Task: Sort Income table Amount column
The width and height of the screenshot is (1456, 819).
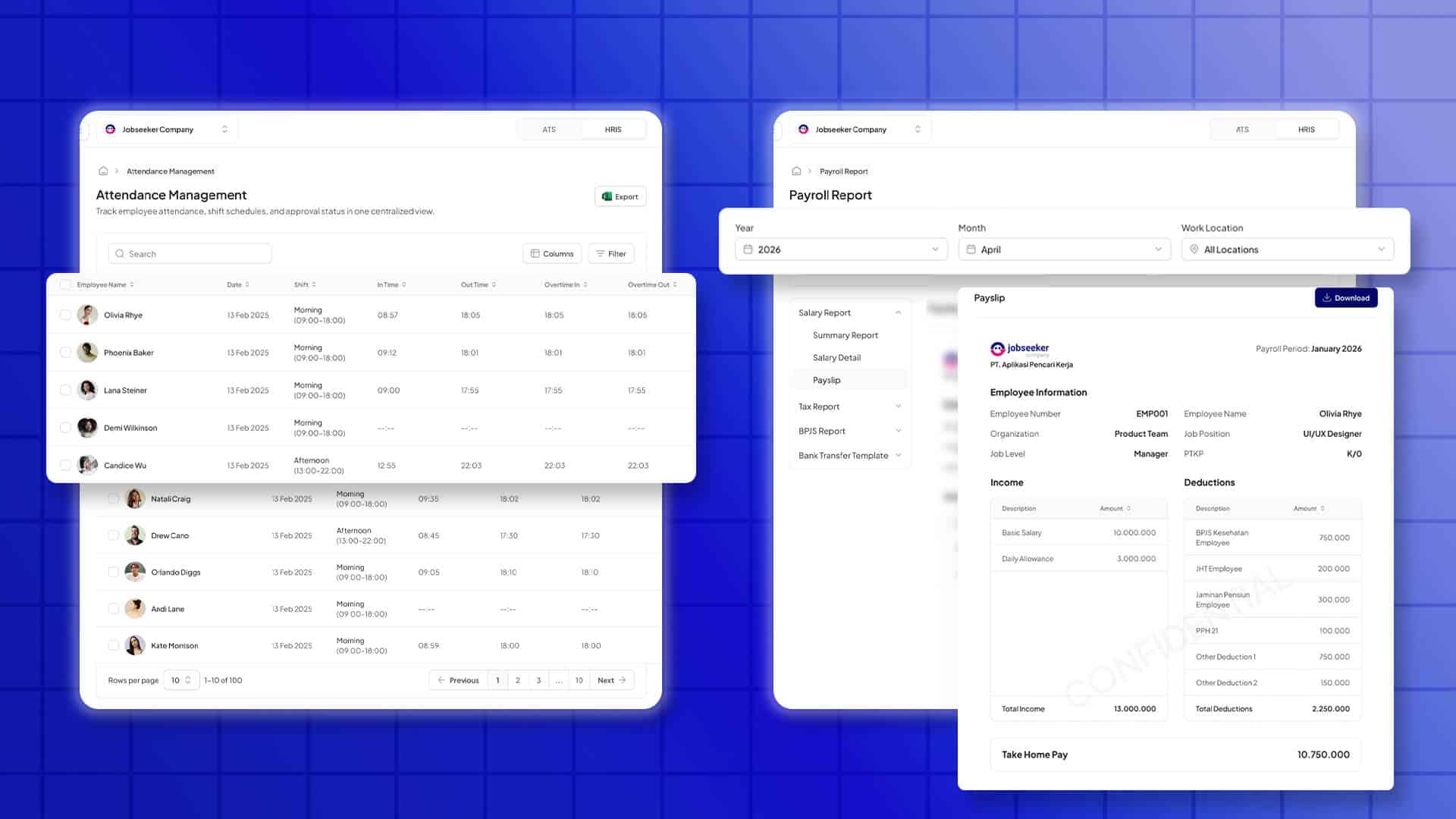Action: (1128, 509)
